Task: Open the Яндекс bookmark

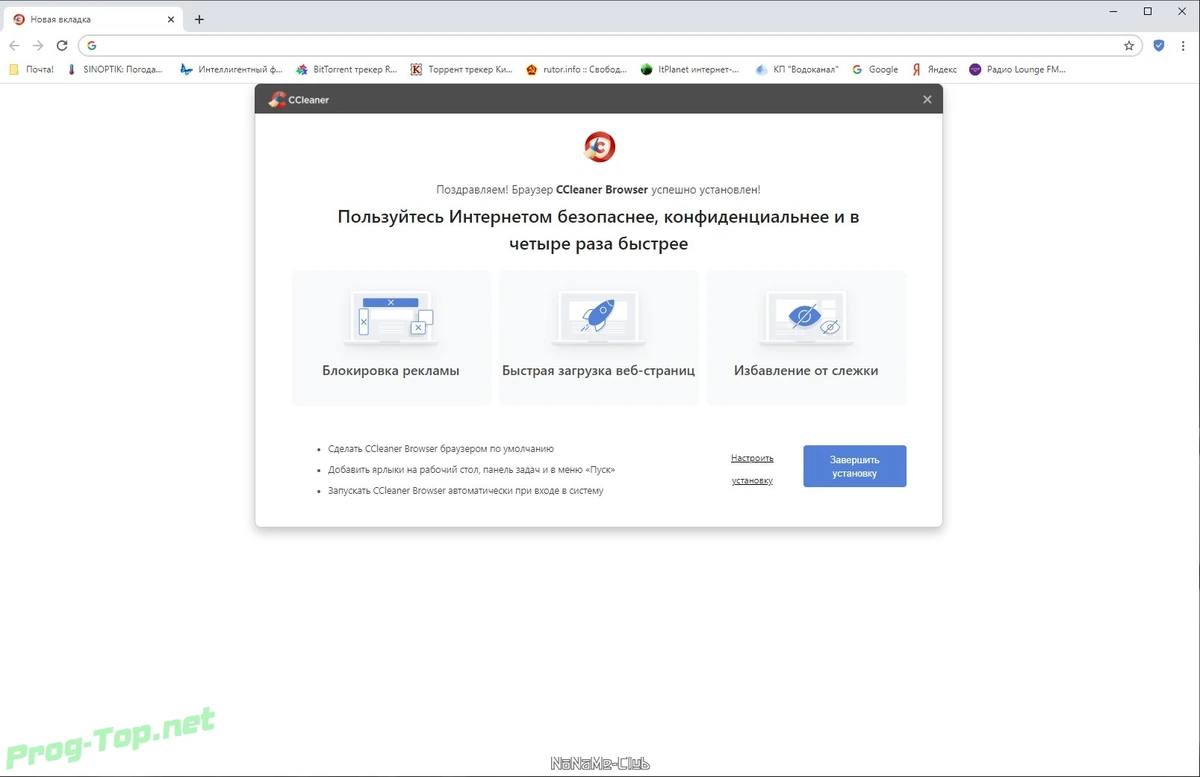Action: click(x=934, y=70)
